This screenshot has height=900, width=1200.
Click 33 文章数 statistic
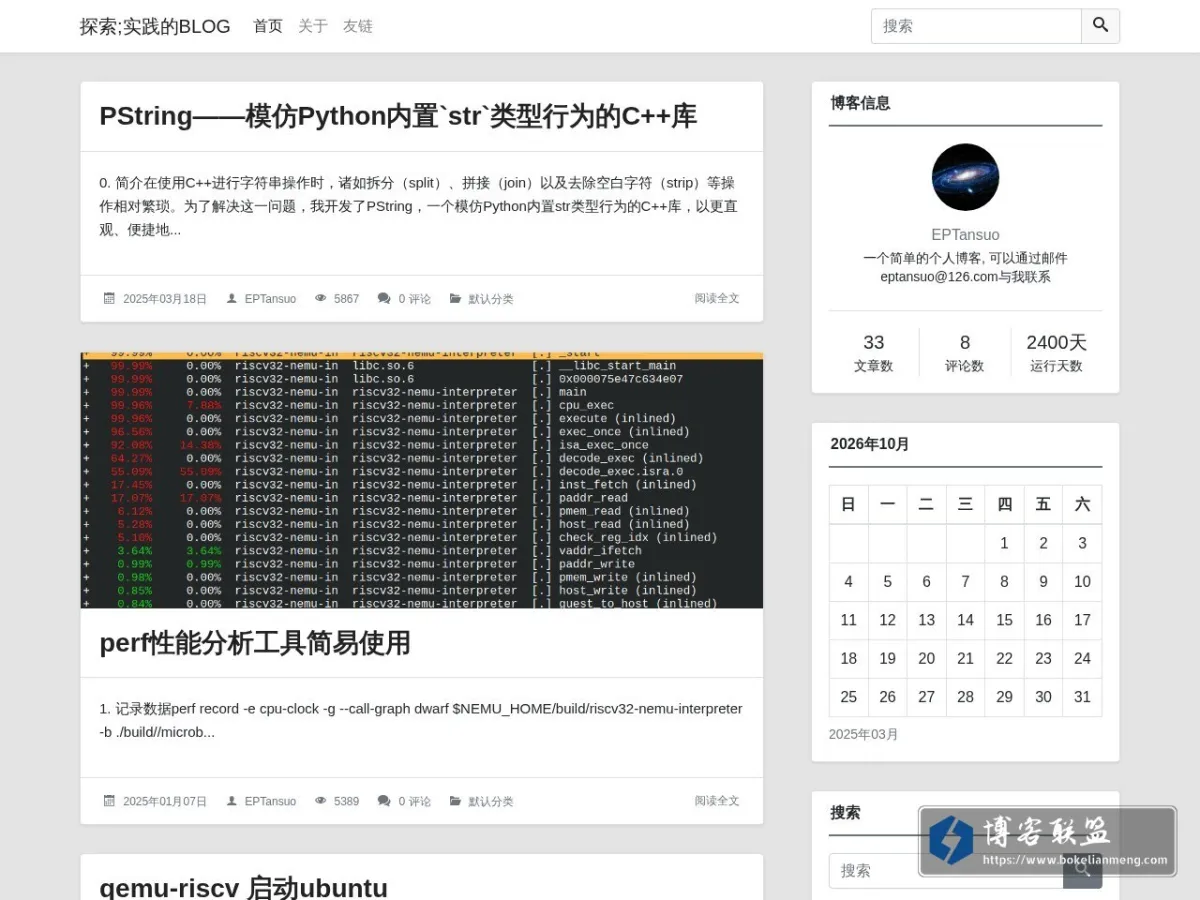tap(874, 352)
